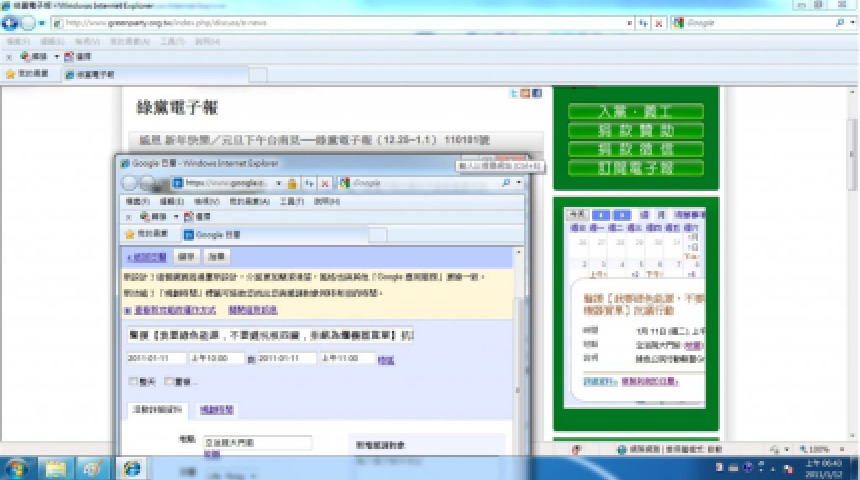Toggle the Repeat (重複) checkbox

(169, 381)
